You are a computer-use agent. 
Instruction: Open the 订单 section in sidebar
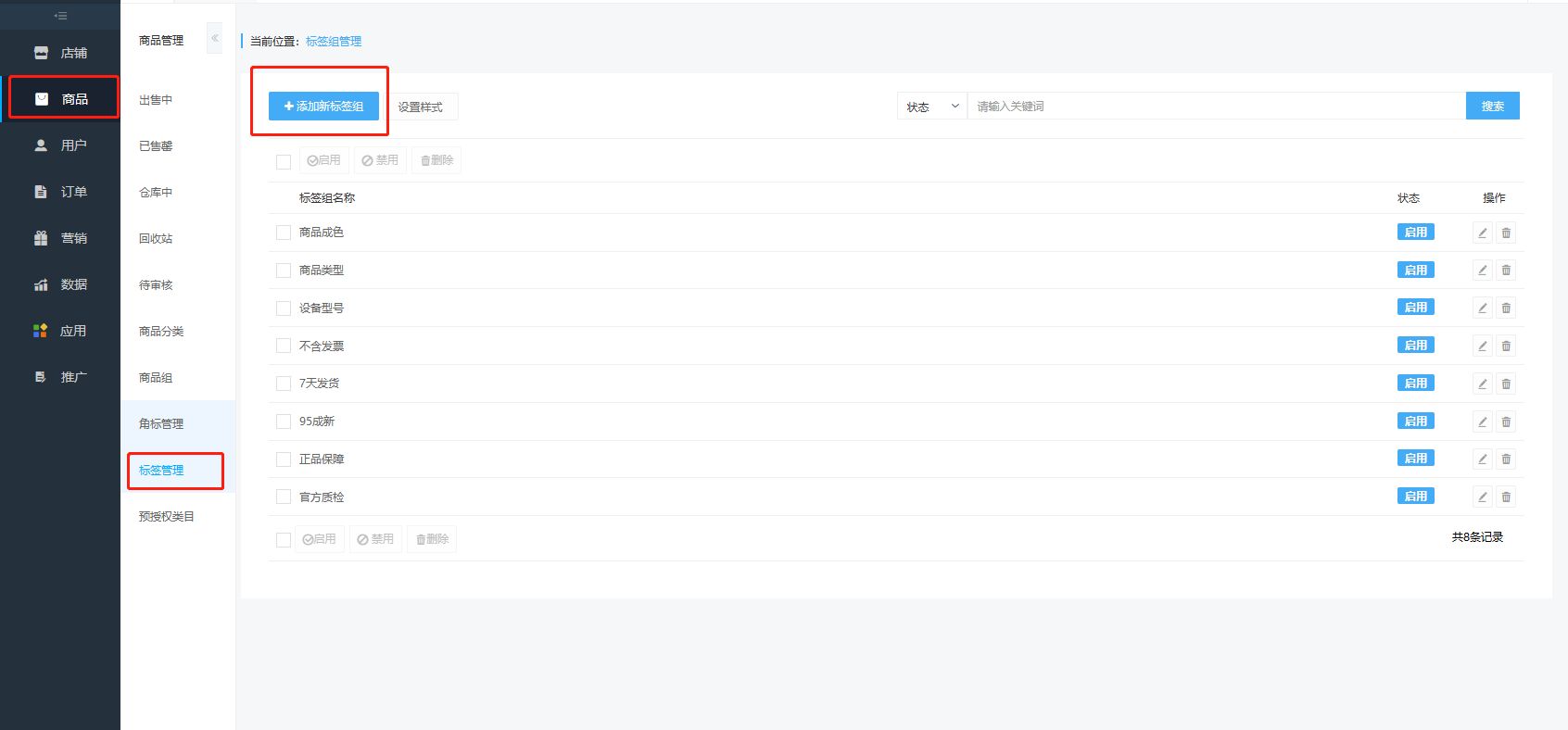[60, 192]
